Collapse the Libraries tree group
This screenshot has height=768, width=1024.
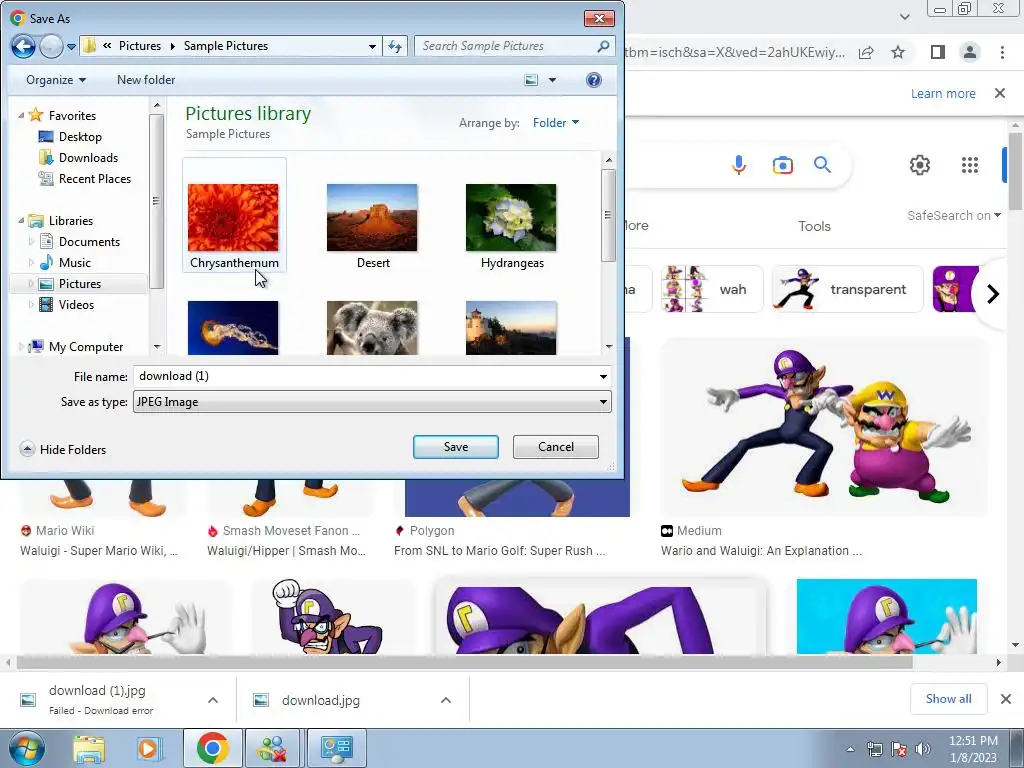22,220
